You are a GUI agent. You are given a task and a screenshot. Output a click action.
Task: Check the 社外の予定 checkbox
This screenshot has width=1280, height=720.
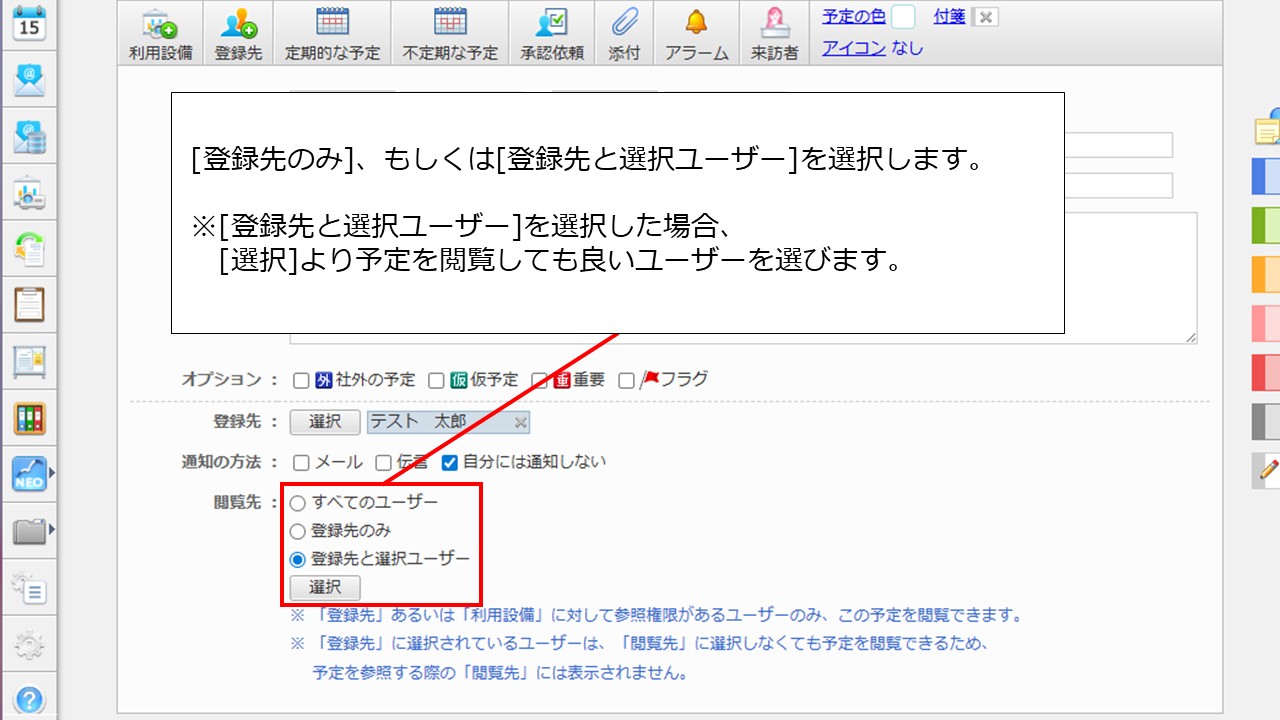(300, 380)
